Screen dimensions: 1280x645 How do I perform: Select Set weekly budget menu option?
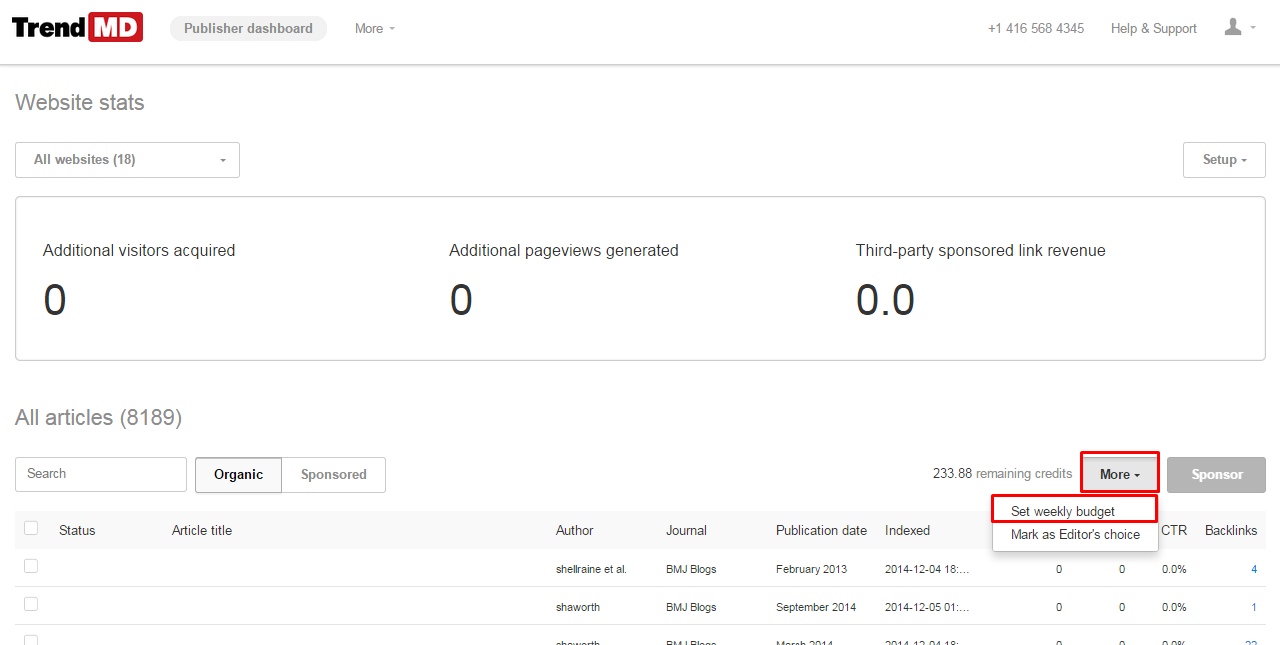pyautogui.click(x=1062, y=511)
